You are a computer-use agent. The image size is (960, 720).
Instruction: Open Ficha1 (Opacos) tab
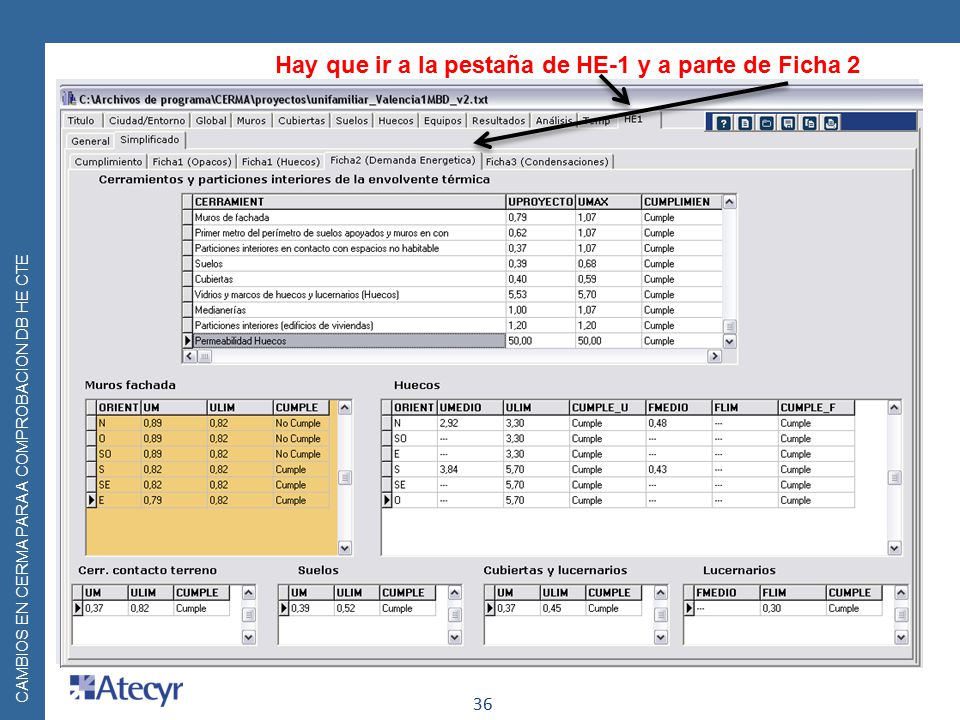pyautogui.click(x=192, y=162)
